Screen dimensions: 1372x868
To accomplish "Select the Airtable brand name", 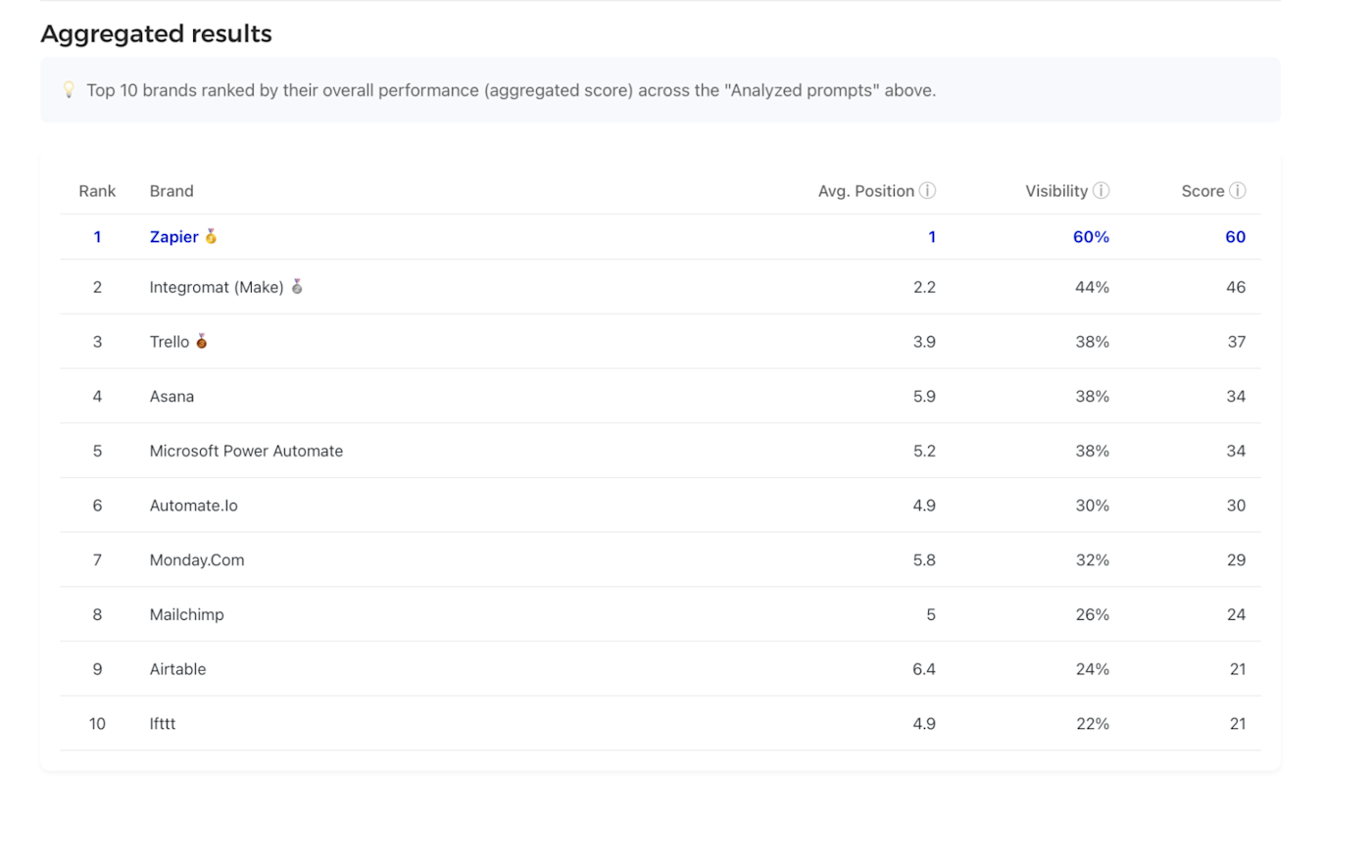I will 177,669.
